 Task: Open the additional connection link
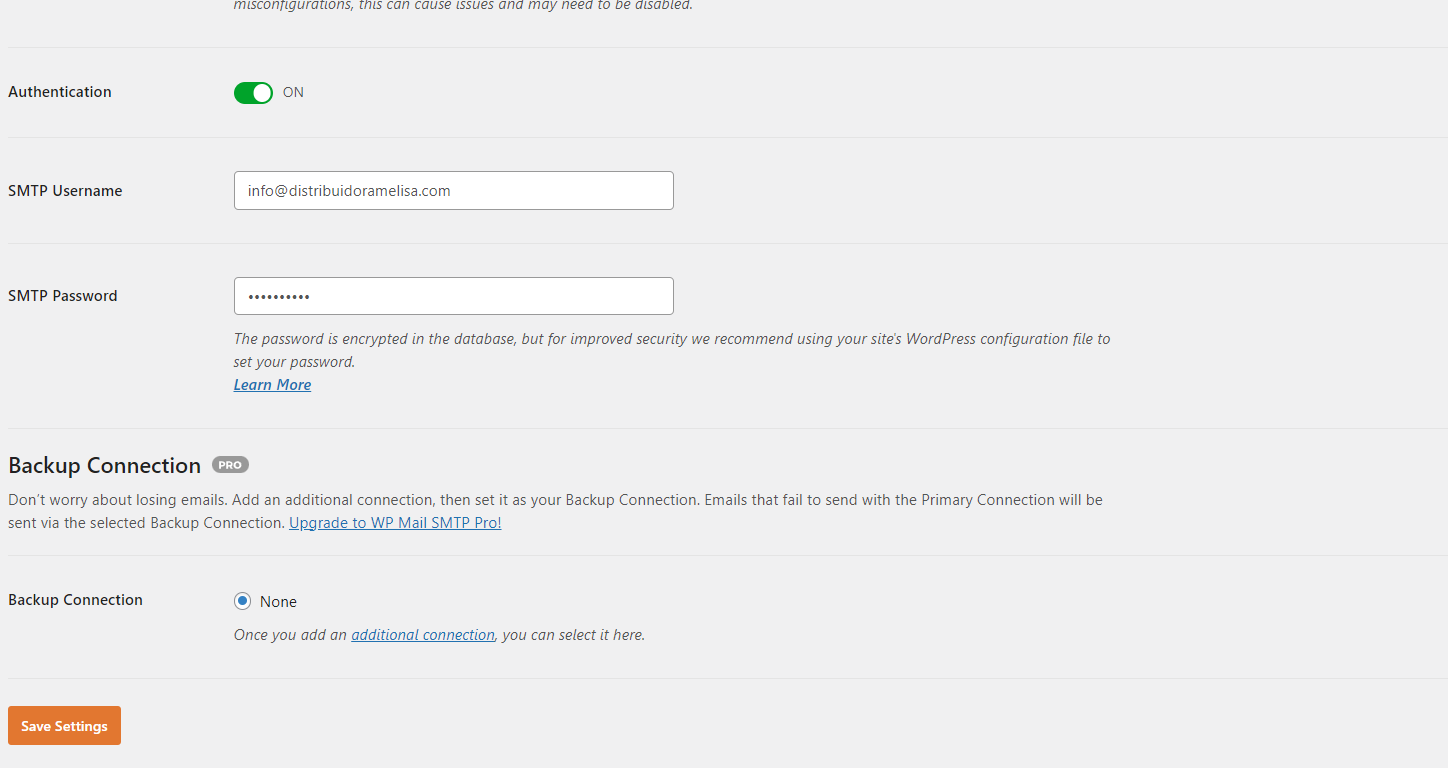423,635
